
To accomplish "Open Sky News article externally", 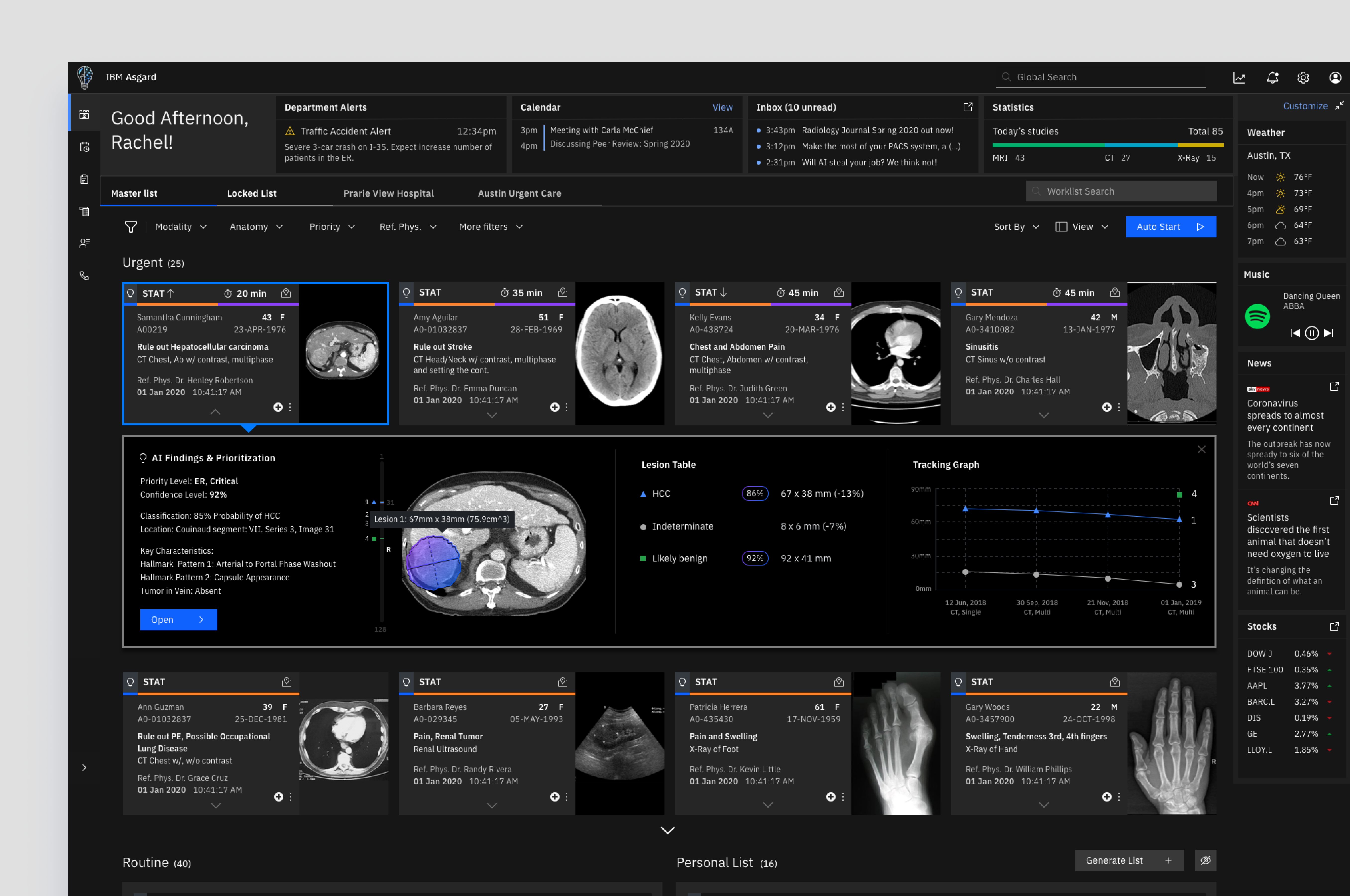I will pyautogui.click(x=1334, y=387).
